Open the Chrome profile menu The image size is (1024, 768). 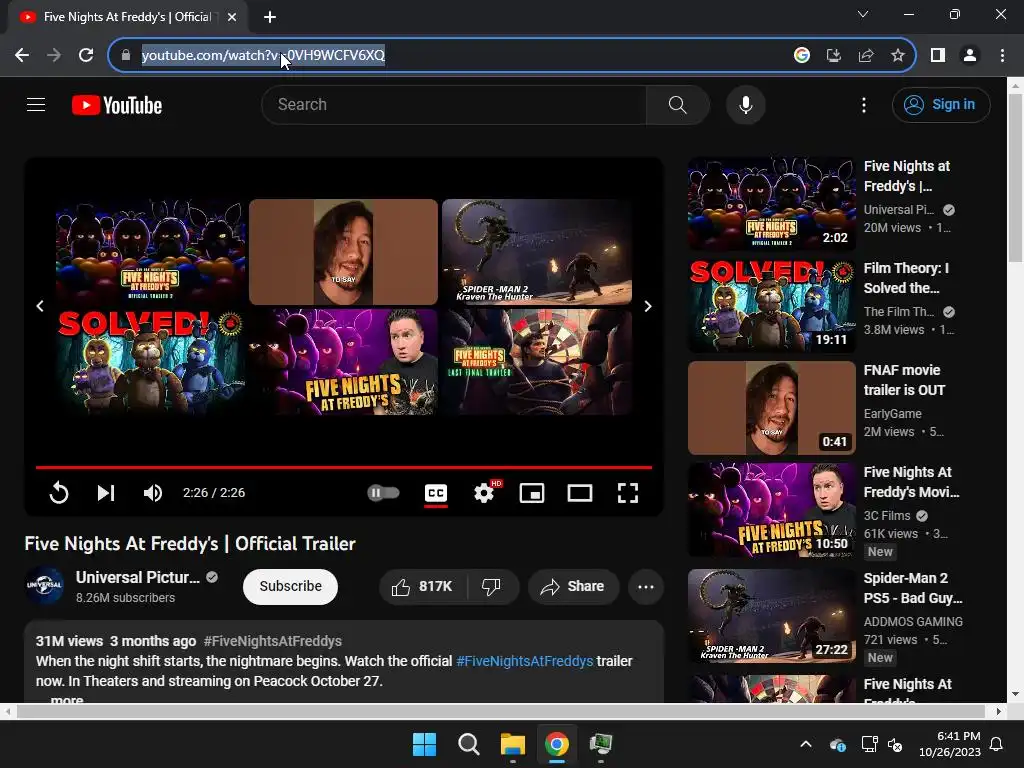point(970,56)
